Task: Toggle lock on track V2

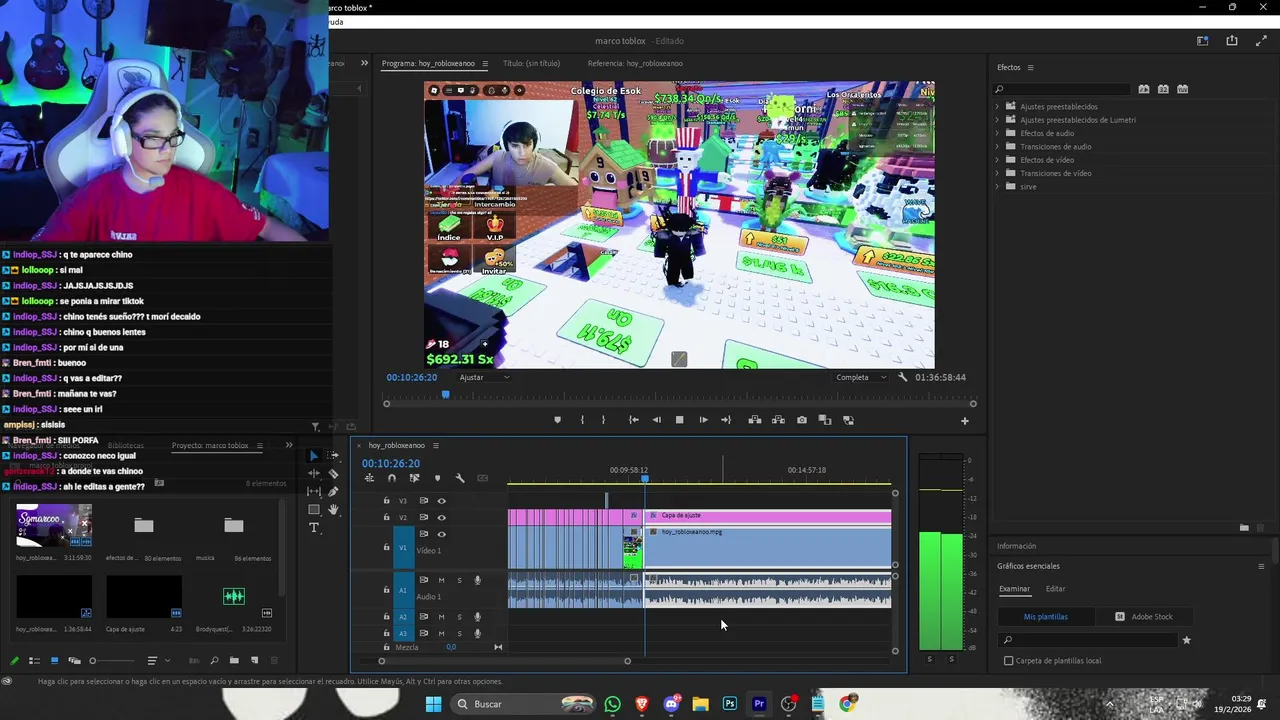Action: [387, 517]
